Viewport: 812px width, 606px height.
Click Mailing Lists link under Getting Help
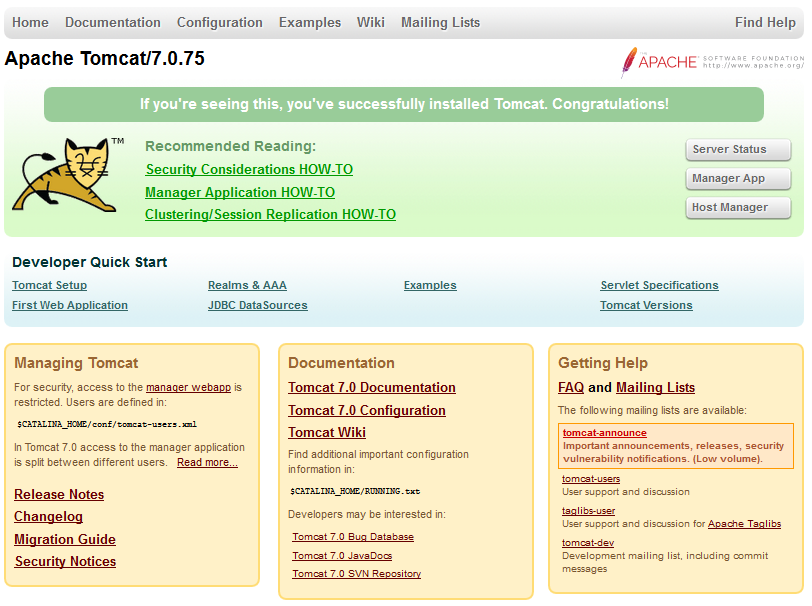click(x=655, y=388)
